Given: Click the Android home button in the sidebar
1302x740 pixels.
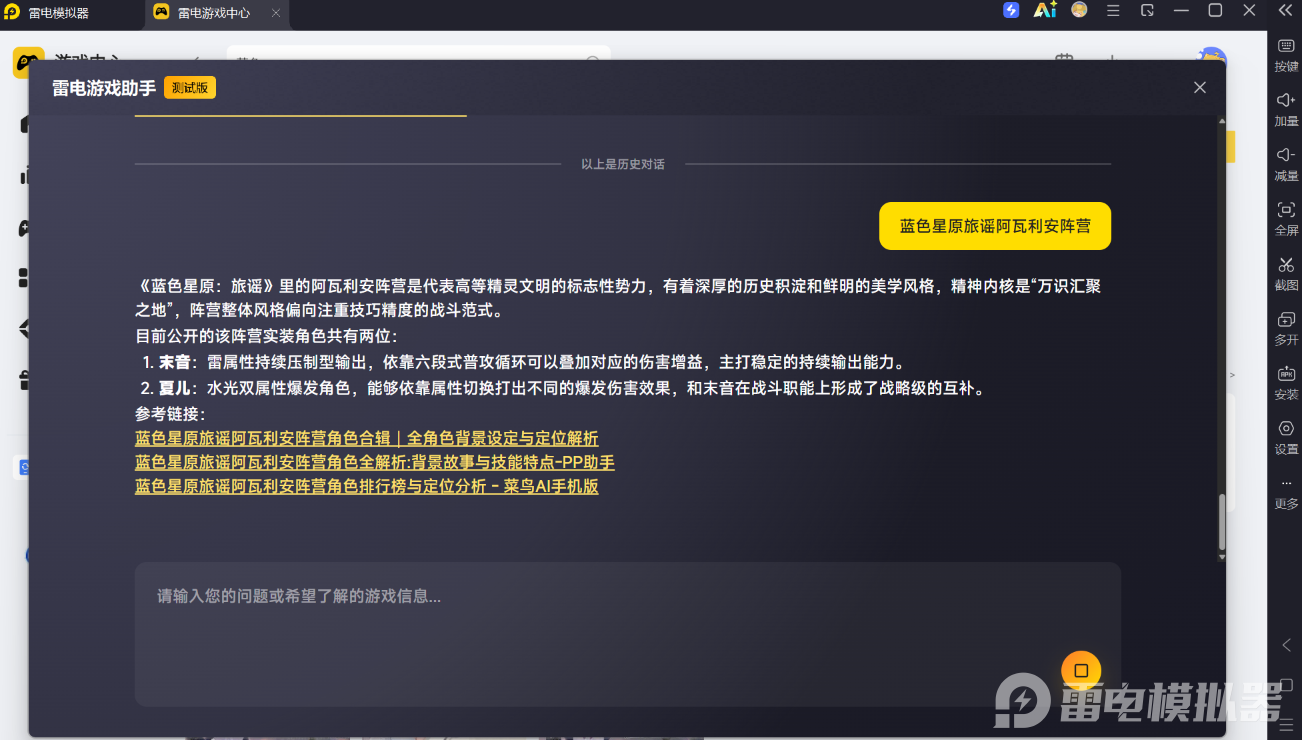Looking at the screenshot, I should pos(1287,685).
